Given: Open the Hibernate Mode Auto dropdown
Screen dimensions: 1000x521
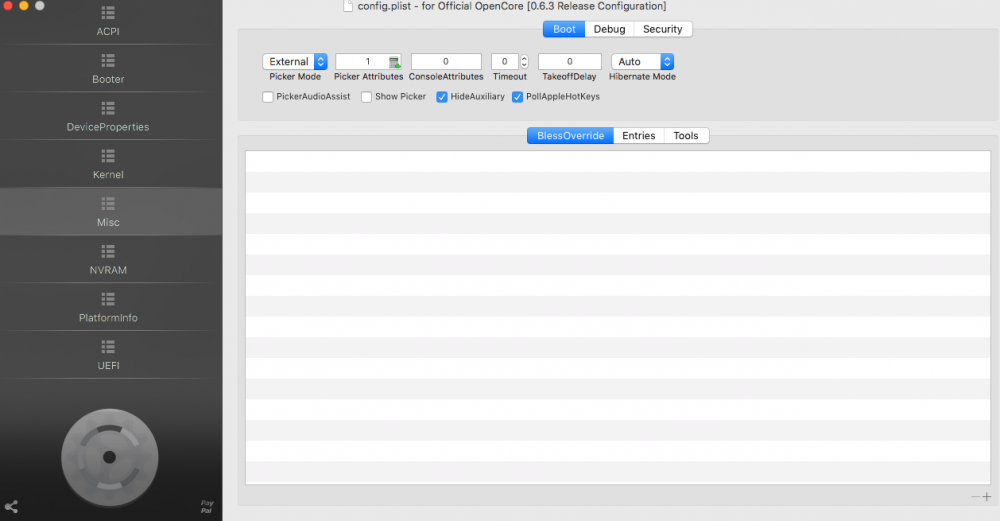Looking at the screenshot, I should [x=642, y=62].
